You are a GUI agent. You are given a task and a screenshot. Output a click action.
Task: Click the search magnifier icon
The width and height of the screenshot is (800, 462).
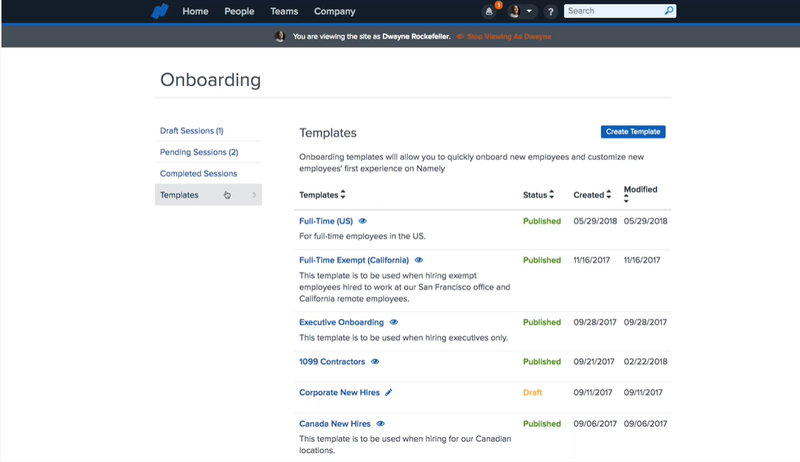point(668,11)
